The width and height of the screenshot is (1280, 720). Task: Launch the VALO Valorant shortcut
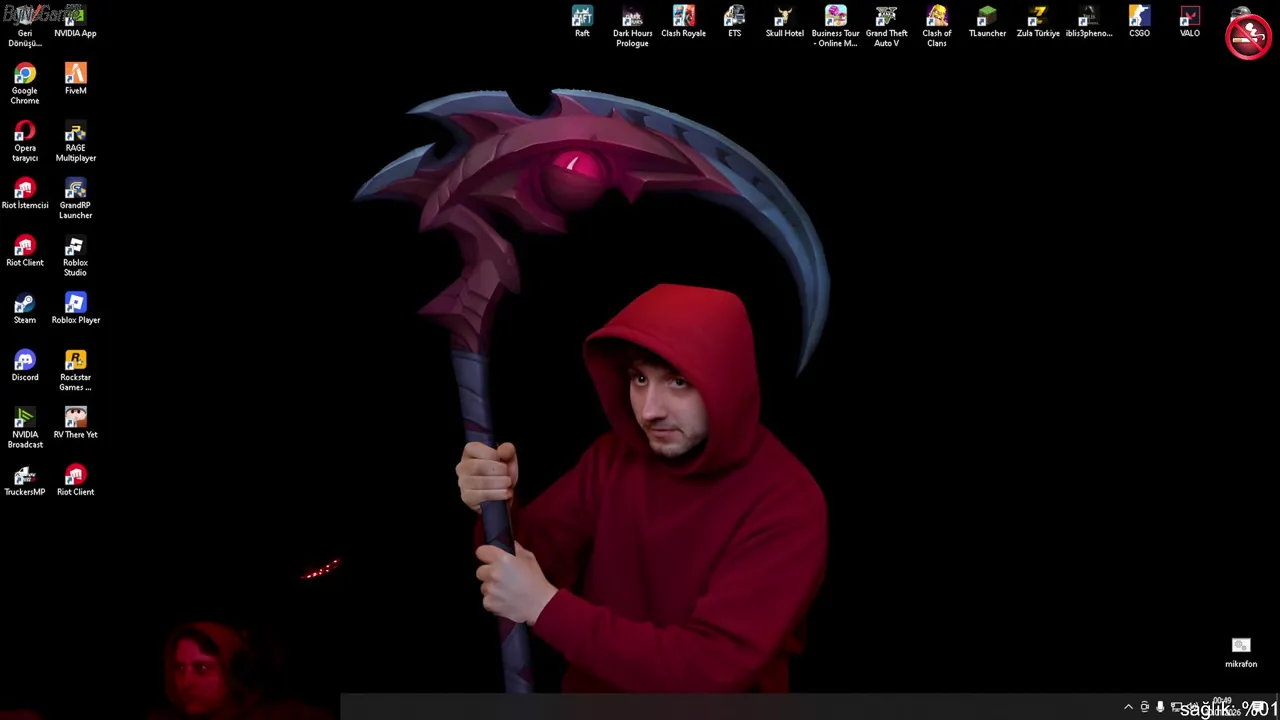click(x=1189, y=22)
